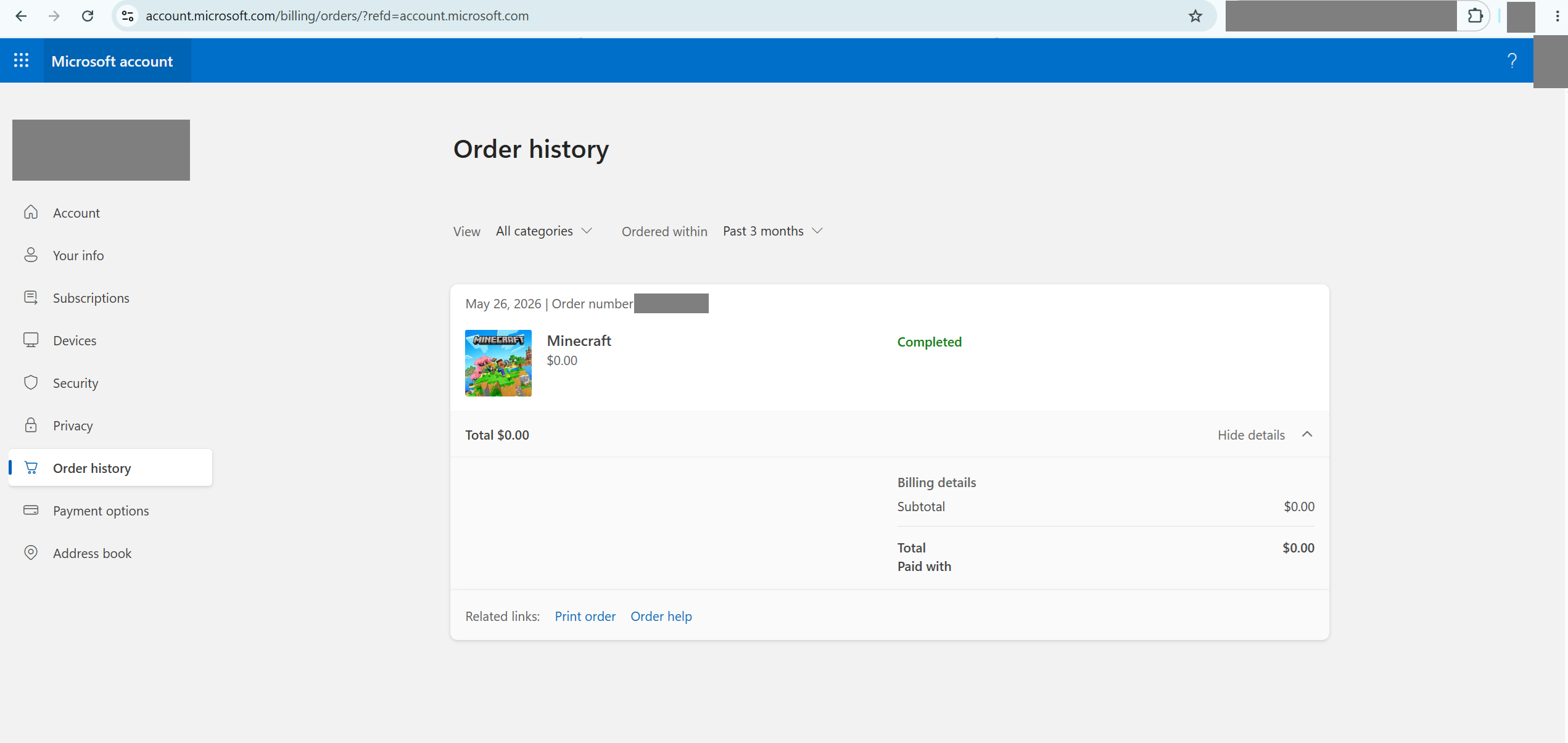Click the Order help link

(x=661, y=617)
